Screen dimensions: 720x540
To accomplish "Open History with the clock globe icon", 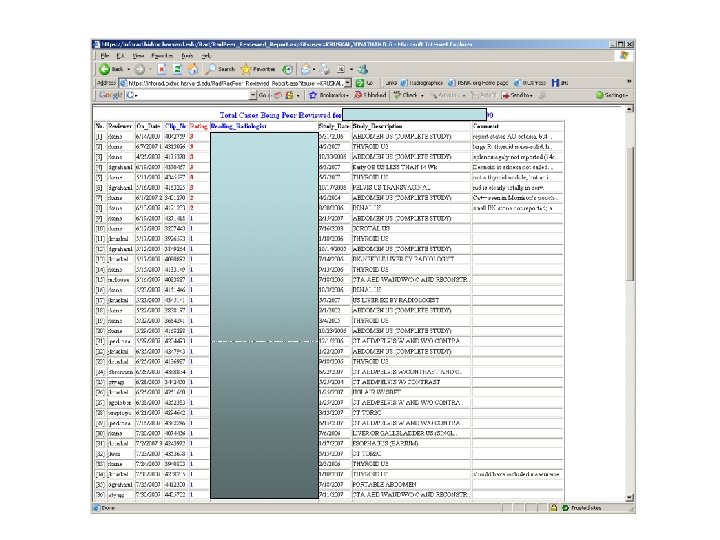I will point(287,69).
